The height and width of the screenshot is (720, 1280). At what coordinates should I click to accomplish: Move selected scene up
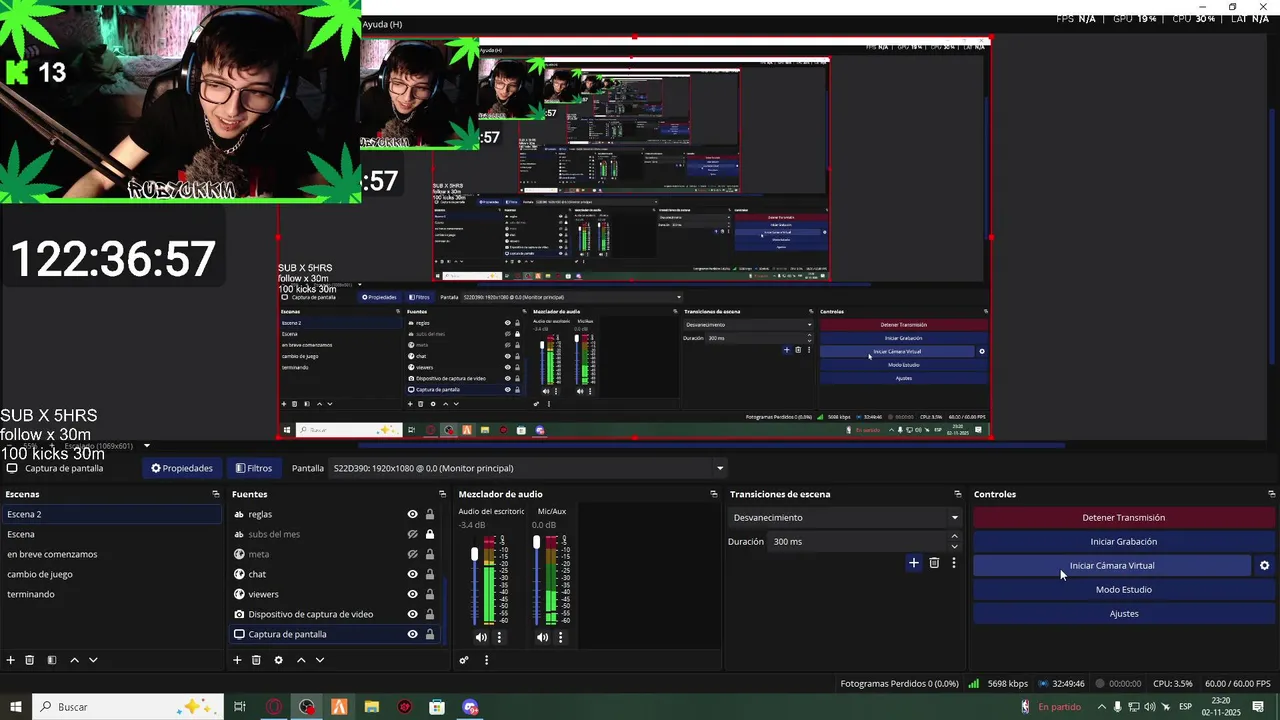tap(74, 660)
